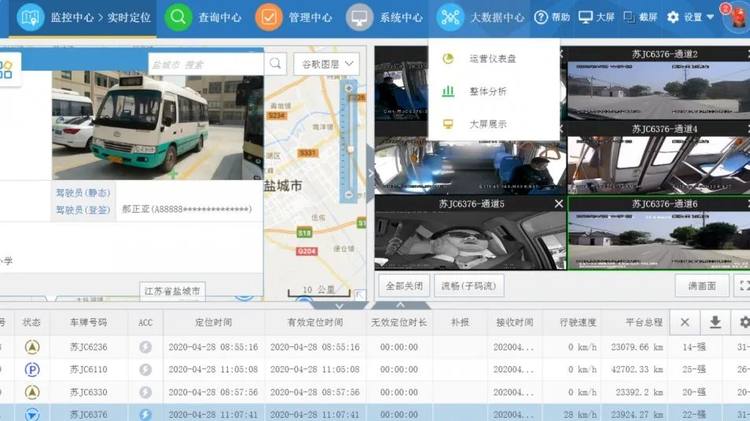This screenshot has width=750, height=421.
Task: Sort by 定位时间 column header
Action: (x=213, y=322)
